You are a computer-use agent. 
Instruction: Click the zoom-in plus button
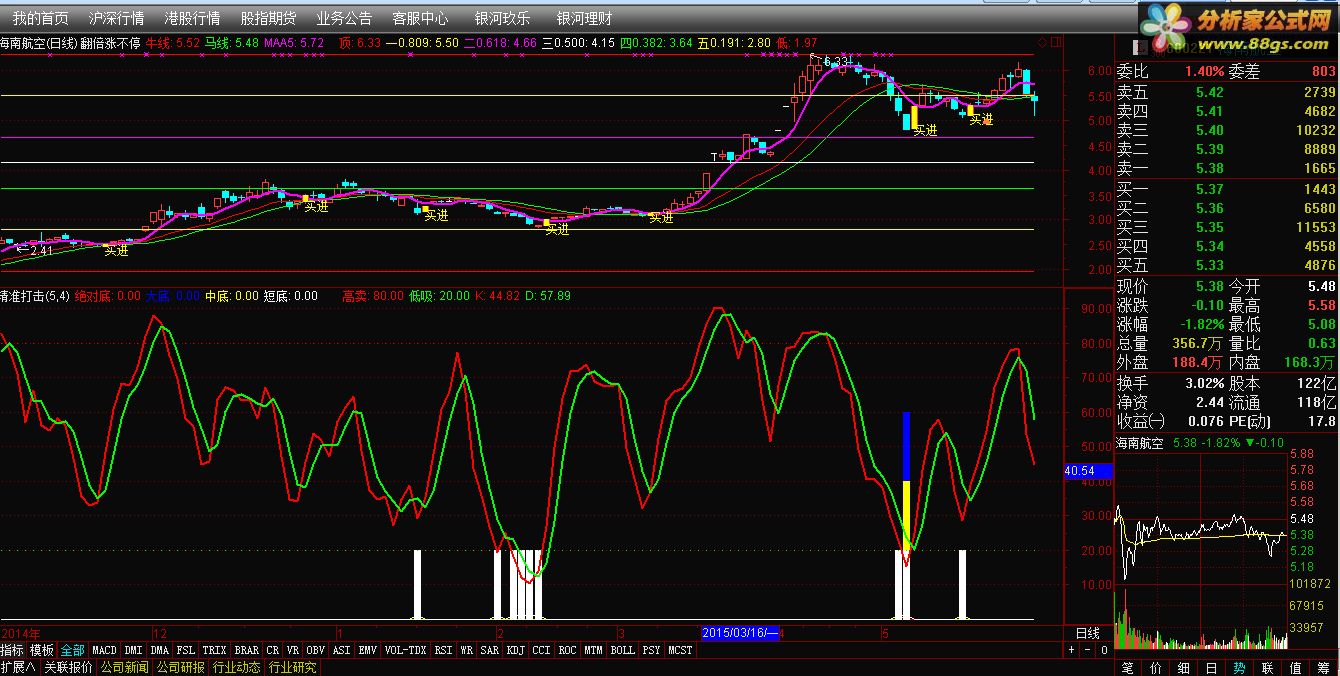click(1071, 650)
